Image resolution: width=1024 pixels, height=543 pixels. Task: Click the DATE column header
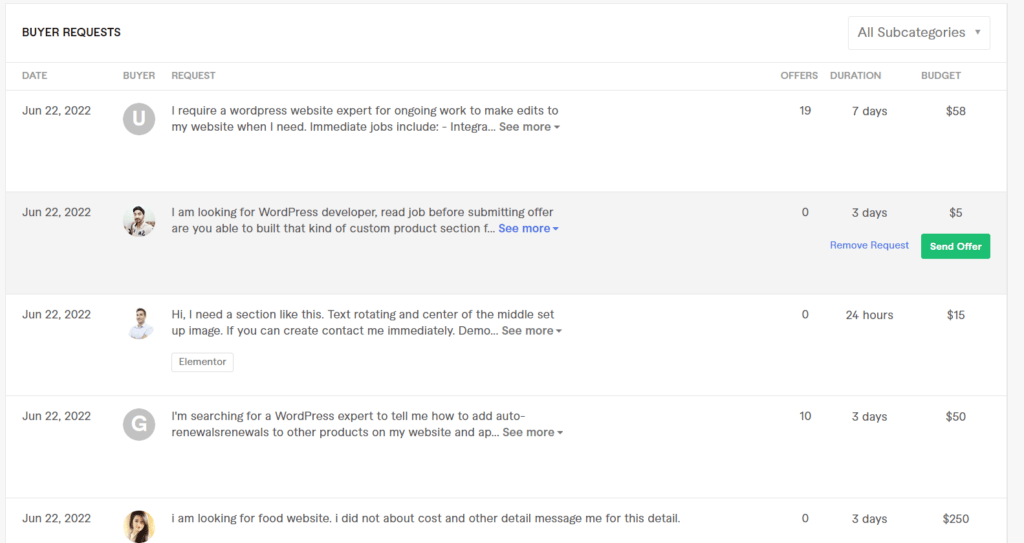pyautogui.click(x=35, y=76)
